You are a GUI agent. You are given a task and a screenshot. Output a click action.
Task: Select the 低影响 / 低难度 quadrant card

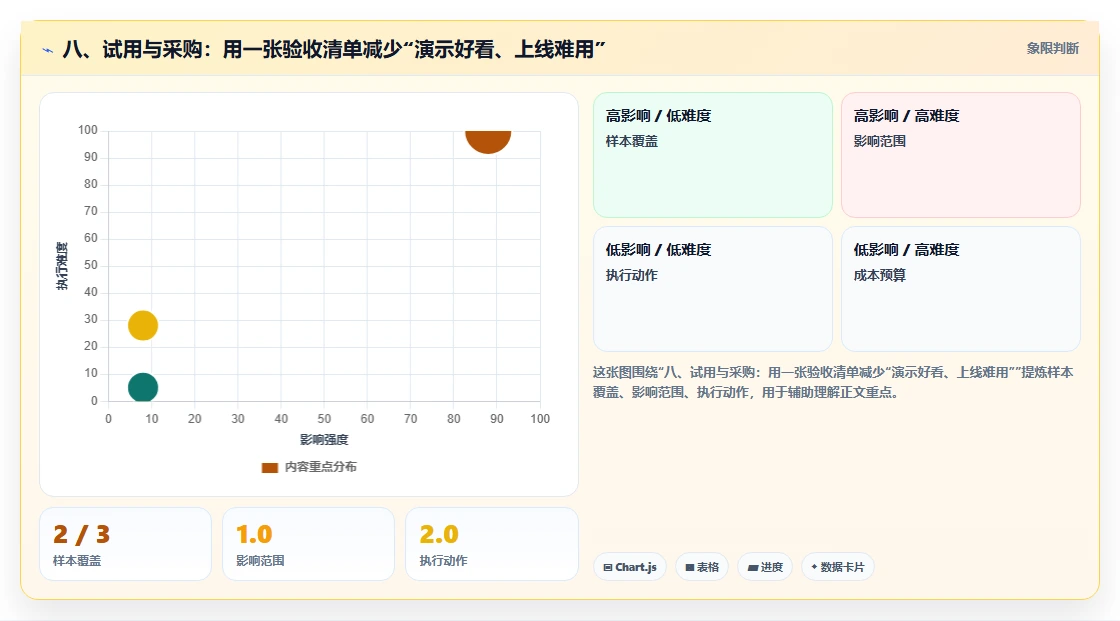point(713,289)
